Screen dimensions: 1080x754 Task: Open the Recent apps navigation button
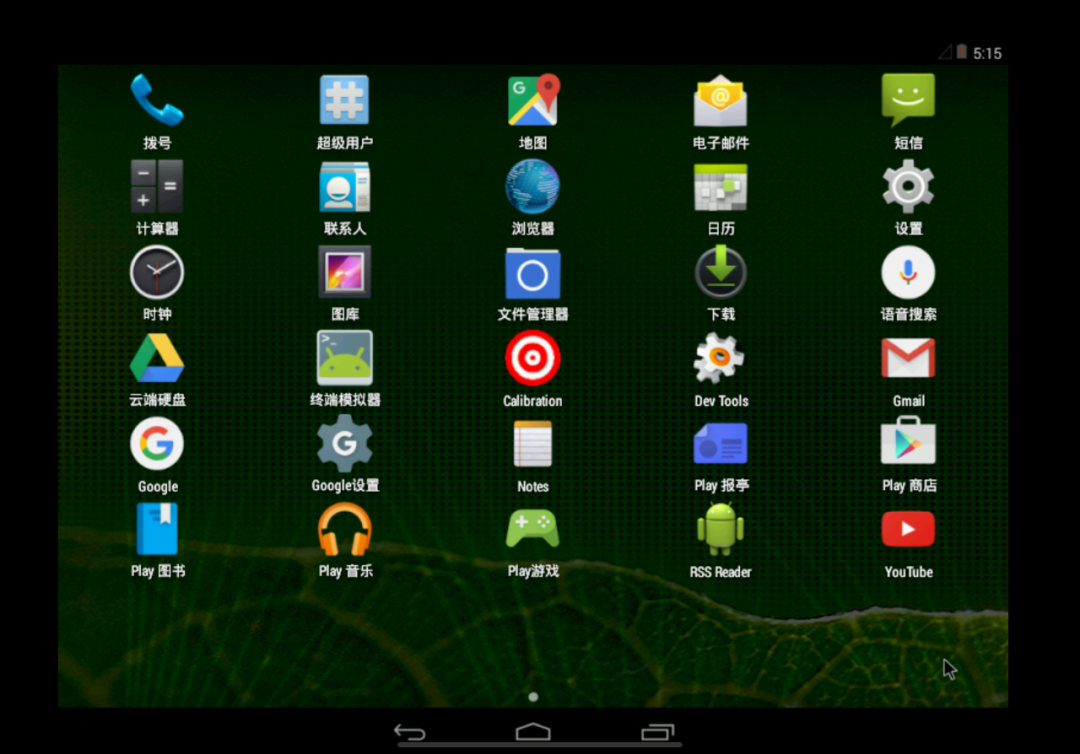point(658,732)
